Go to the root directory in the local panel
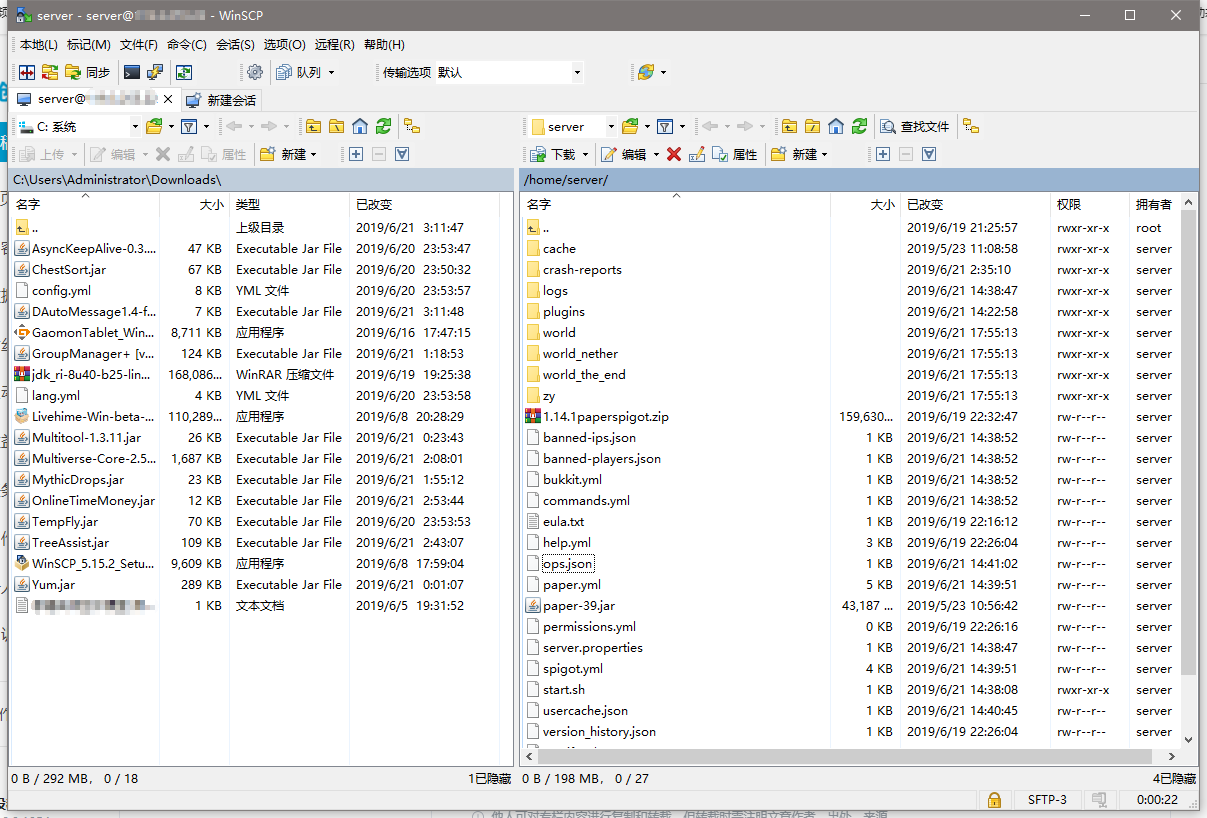Viewport: 1207px width, 818px height. [x=337, y=126]
